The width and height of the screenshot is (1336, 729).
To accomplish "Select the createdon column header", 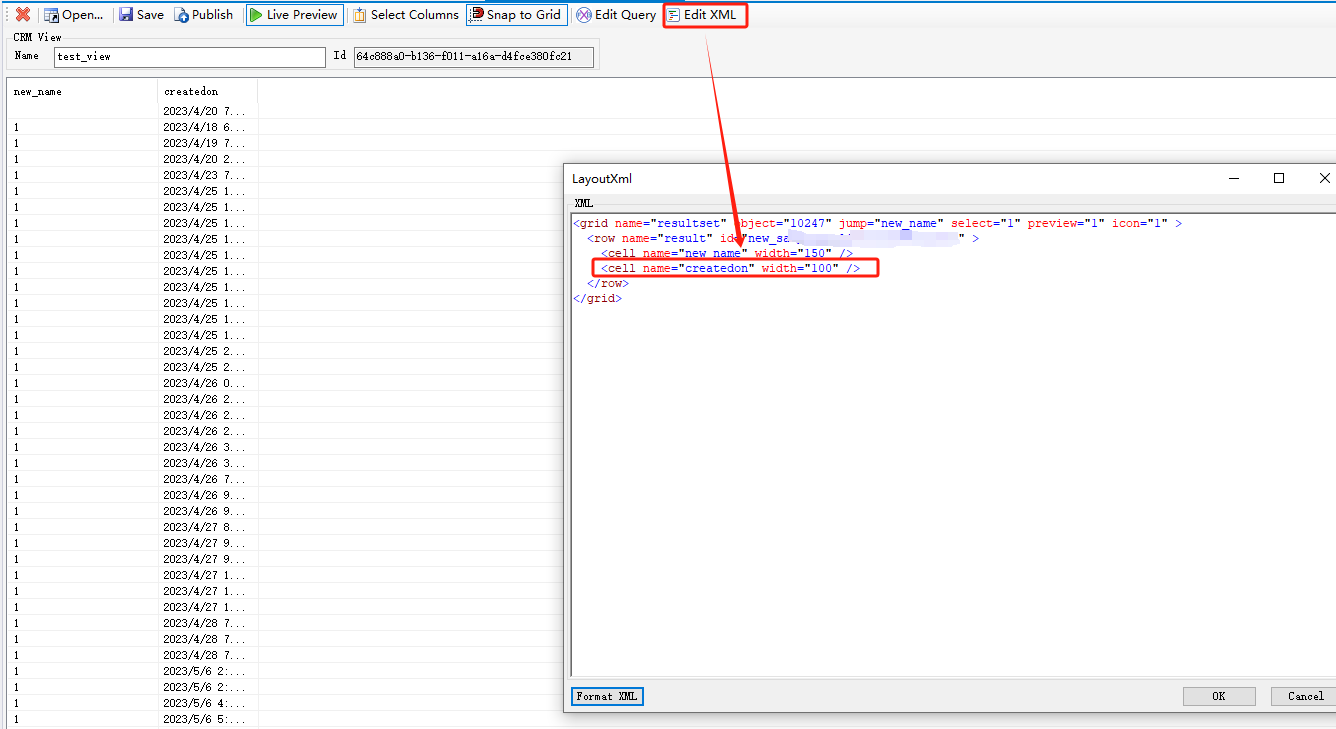I will point(208,91).
